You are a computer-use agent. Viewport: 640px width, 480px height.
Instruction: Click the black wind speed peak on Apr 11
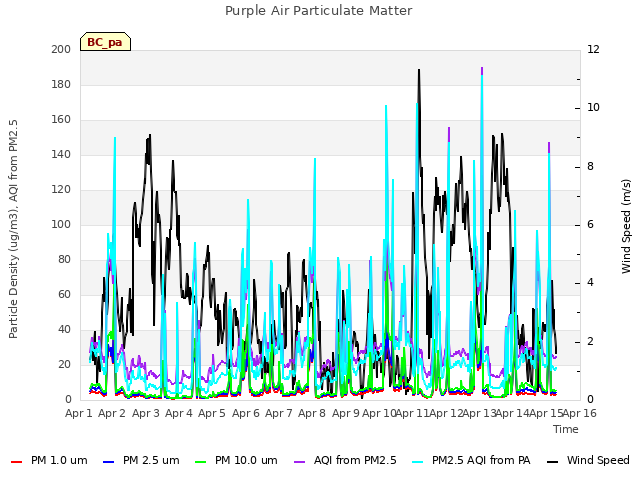tap(419, 72)
